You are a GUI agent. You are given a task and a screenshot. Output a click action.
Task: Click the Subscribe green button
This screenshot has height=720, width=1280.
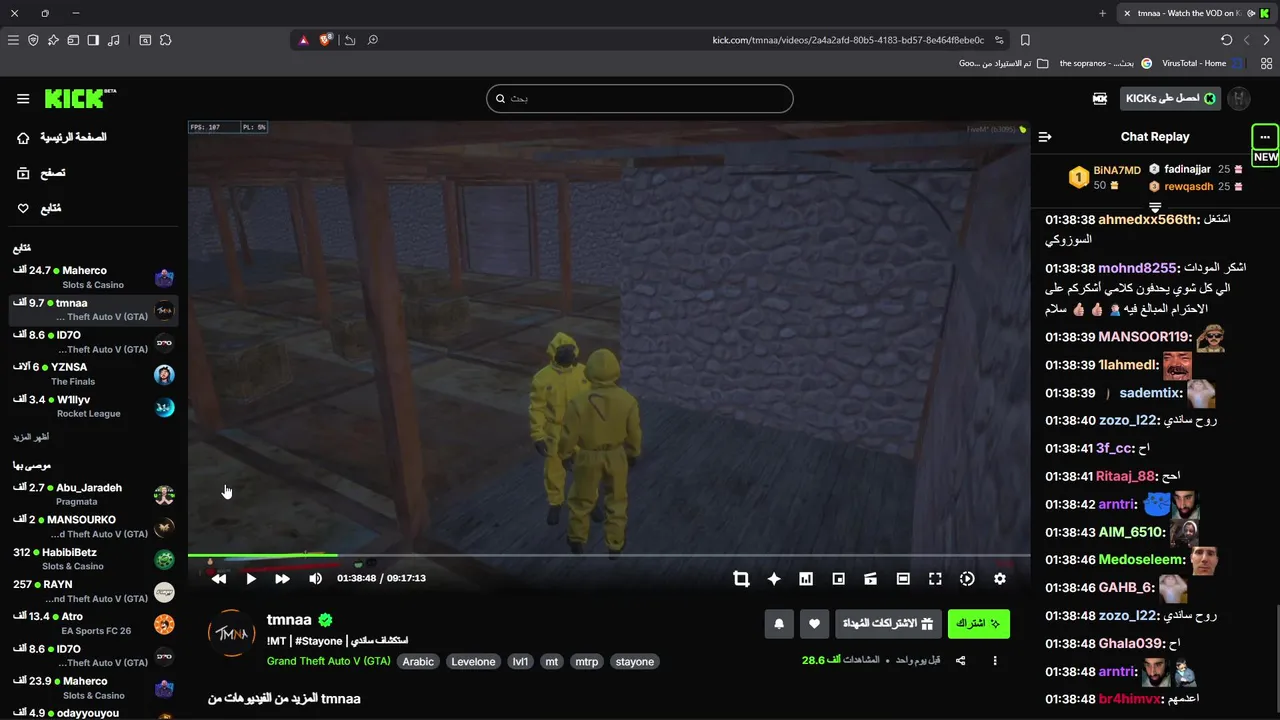979,624
